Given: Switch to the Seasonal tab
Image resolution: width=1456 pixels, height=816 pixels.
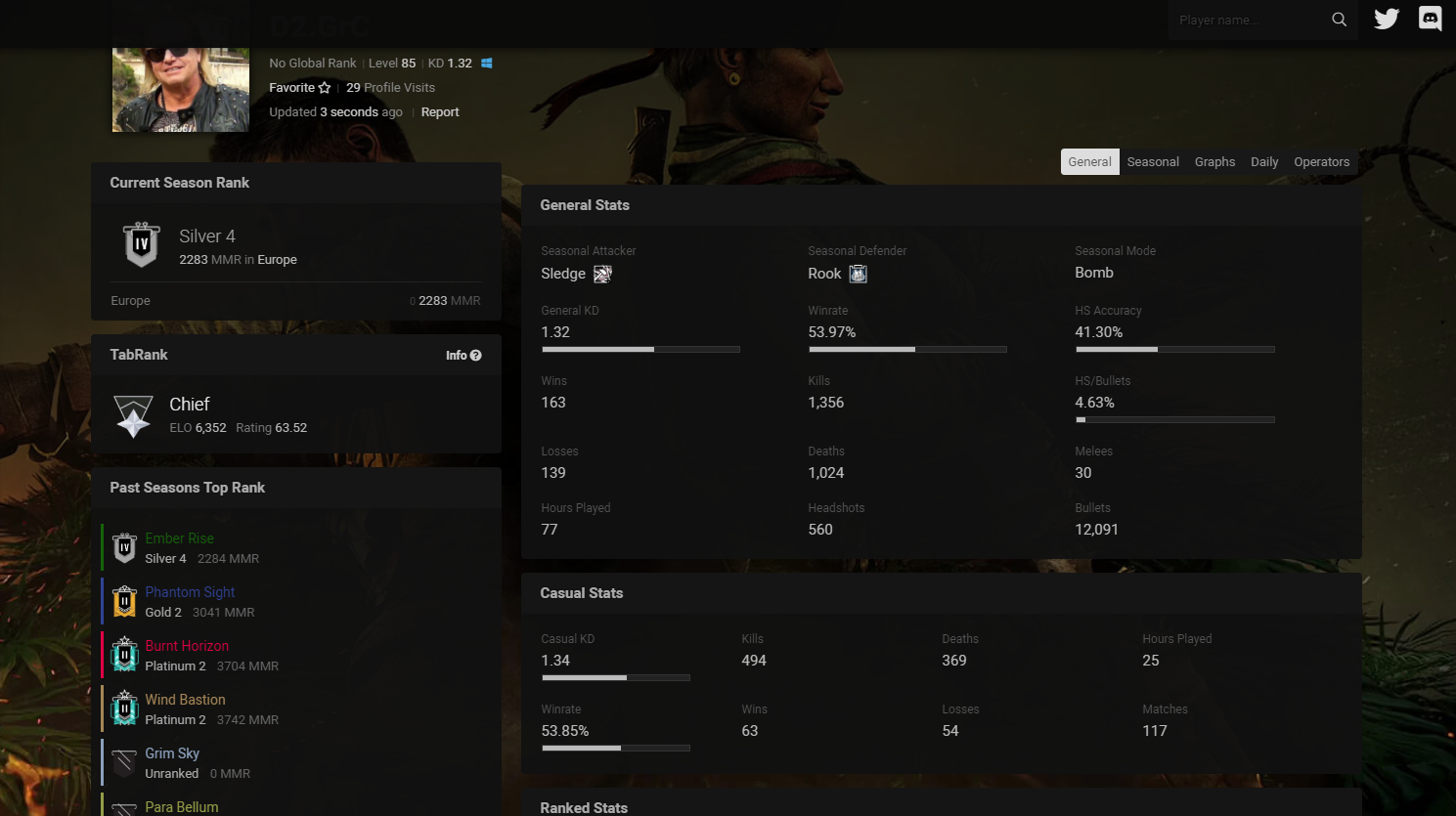Looking at the screenshot, I should [x=1152, y=162].
